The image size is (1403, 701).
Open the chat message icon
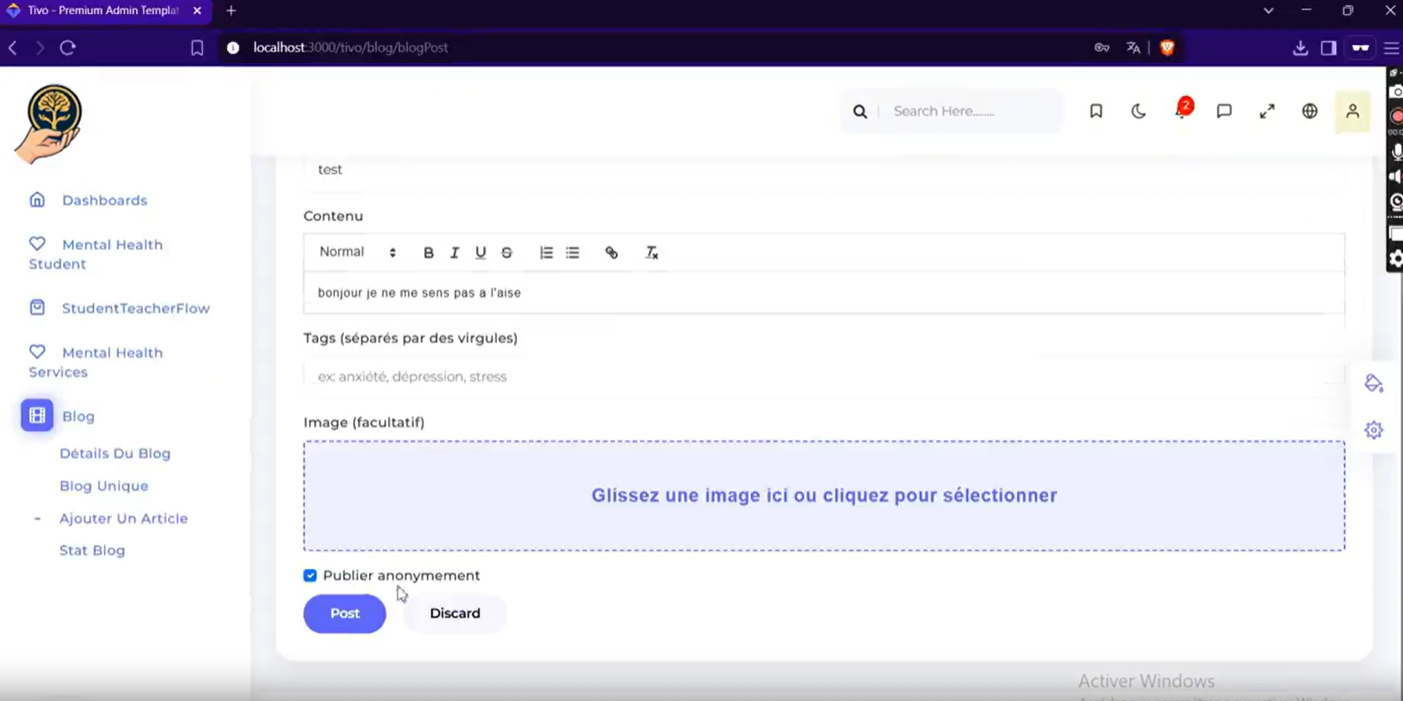[x=1224, y=111]
